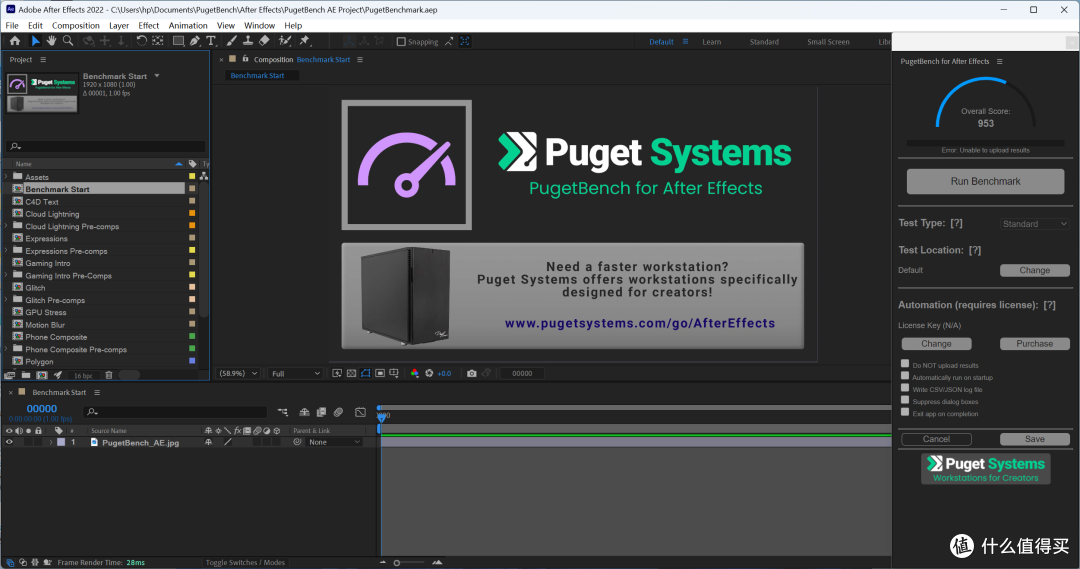
Task: Select the Pen tool
Action: coord(195,41)
